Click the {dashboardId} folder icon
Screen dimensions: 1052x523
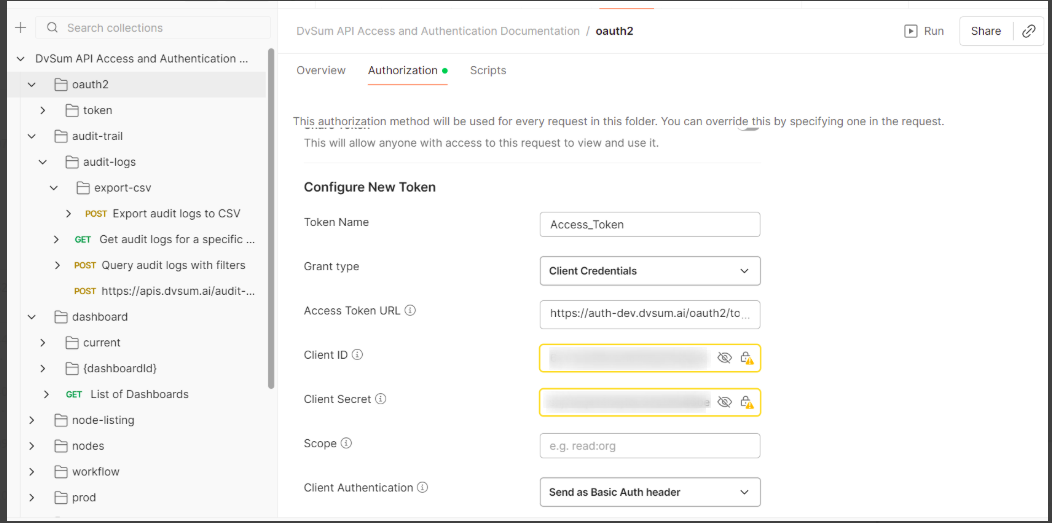point(72,368)
